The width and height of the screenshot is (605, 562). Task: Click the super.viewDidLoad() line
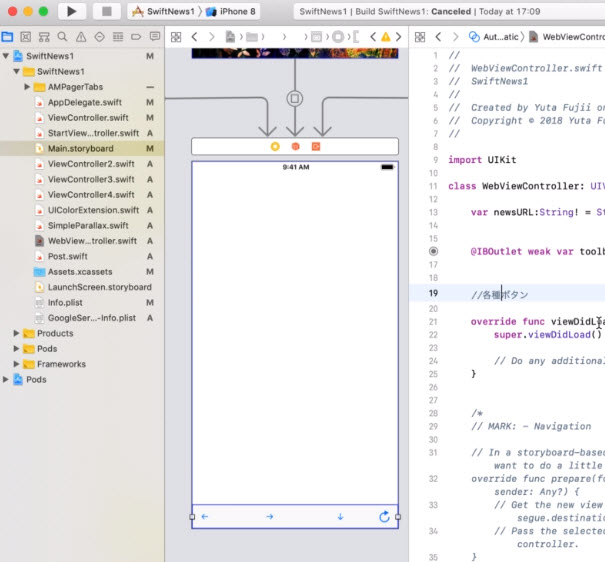point(548,335)
